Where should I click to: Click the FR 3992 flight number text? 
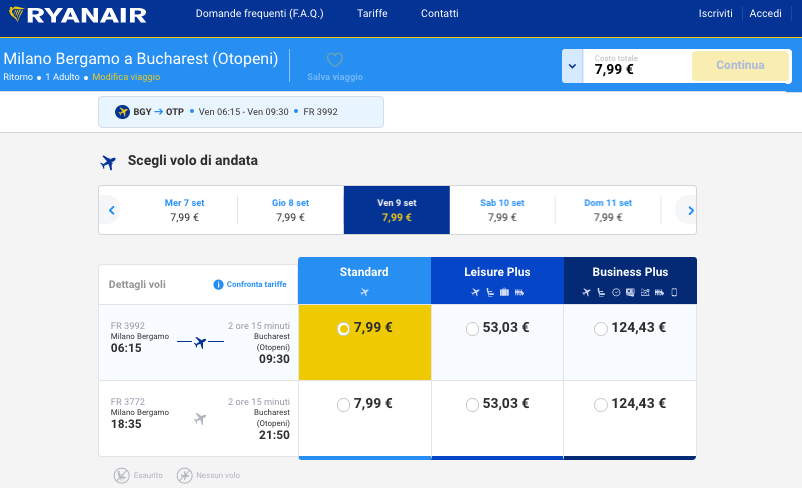tap(128, 326)
